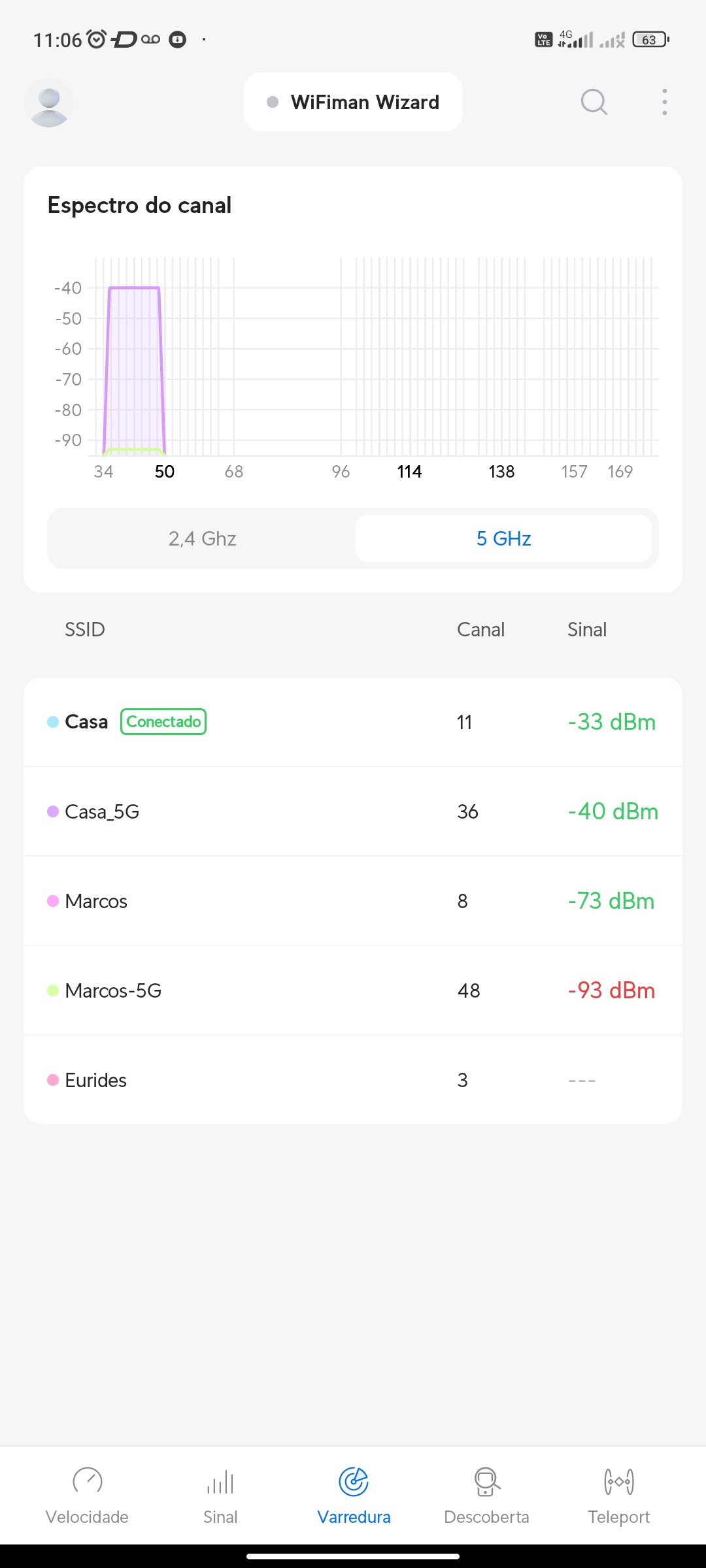Viewport: 706px width, 1568px height.
Task: Select the Marcos-5G network entry
Action: click(x=353, y=990)
